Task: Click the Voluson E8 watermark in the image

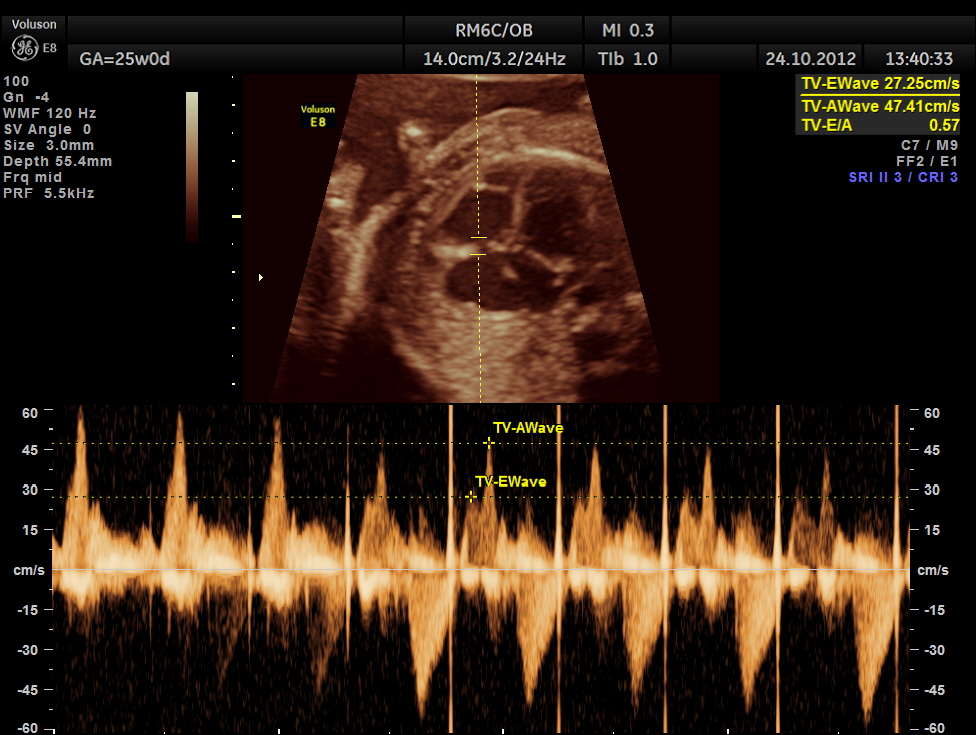Action: [x=317, y=116]
